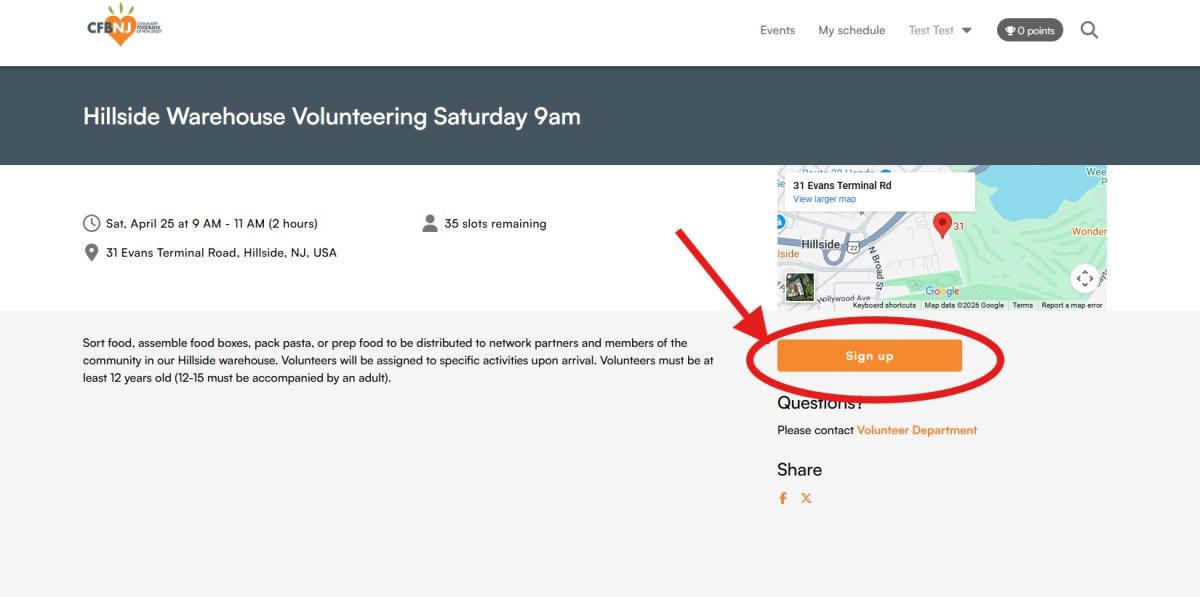Go to My schedule
The width and height of the screenshot is (1200, 597).
(851, 30)
